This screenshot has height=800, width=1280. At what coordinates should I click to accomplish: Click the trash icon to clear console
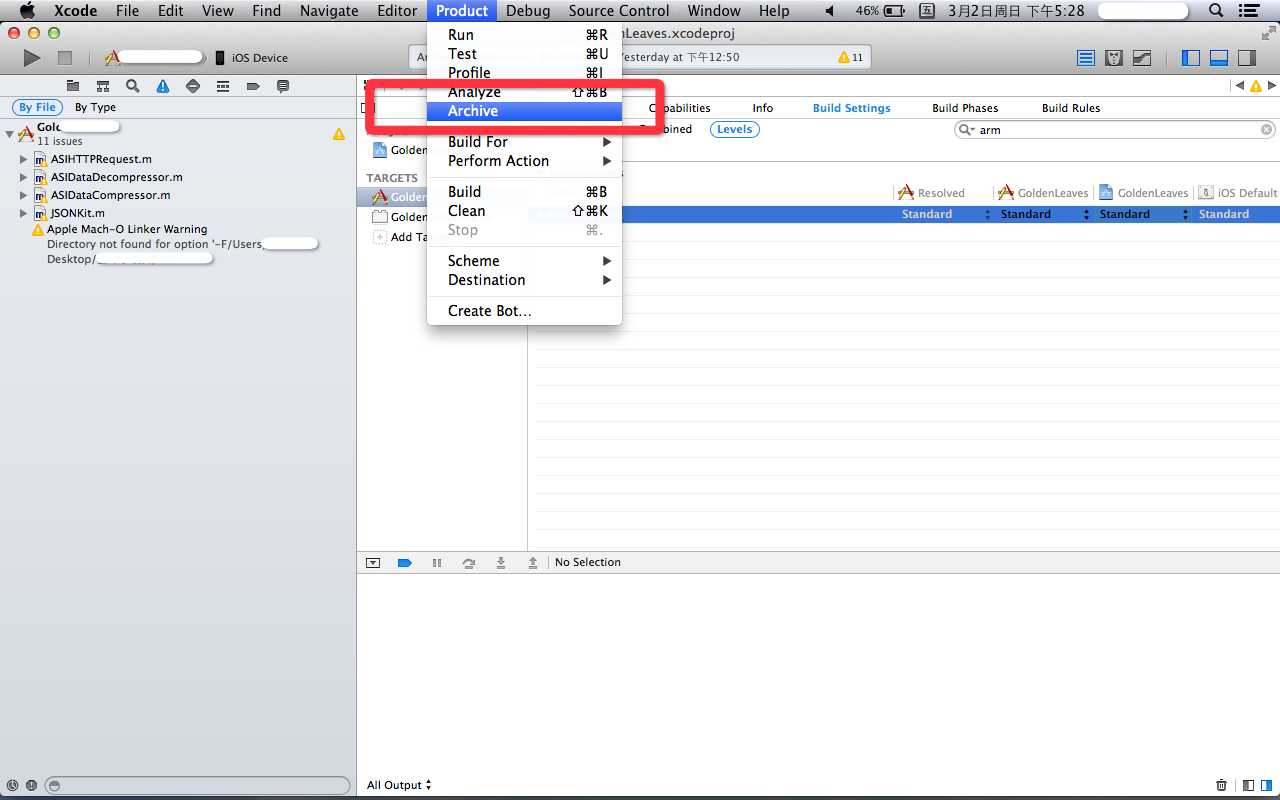point(1221,786)
